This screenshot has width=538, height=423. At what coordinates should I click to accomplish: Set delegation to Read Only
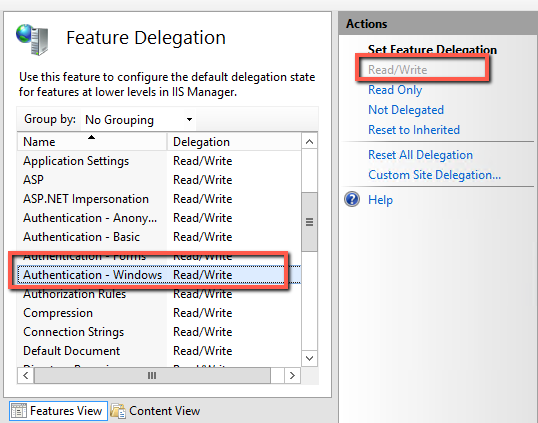point(395,90)
